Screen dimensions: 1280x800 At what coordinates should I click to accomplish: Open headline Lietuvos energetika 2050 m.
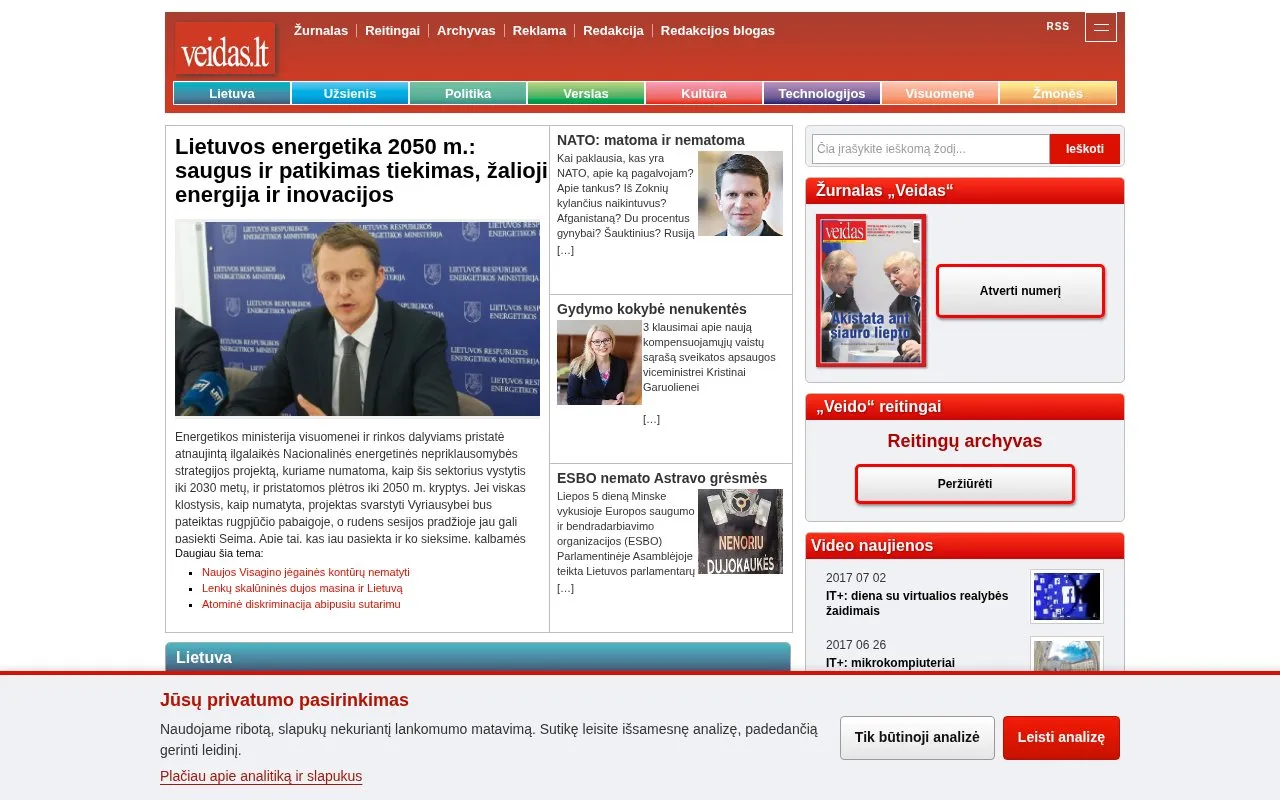pos(361,170)
